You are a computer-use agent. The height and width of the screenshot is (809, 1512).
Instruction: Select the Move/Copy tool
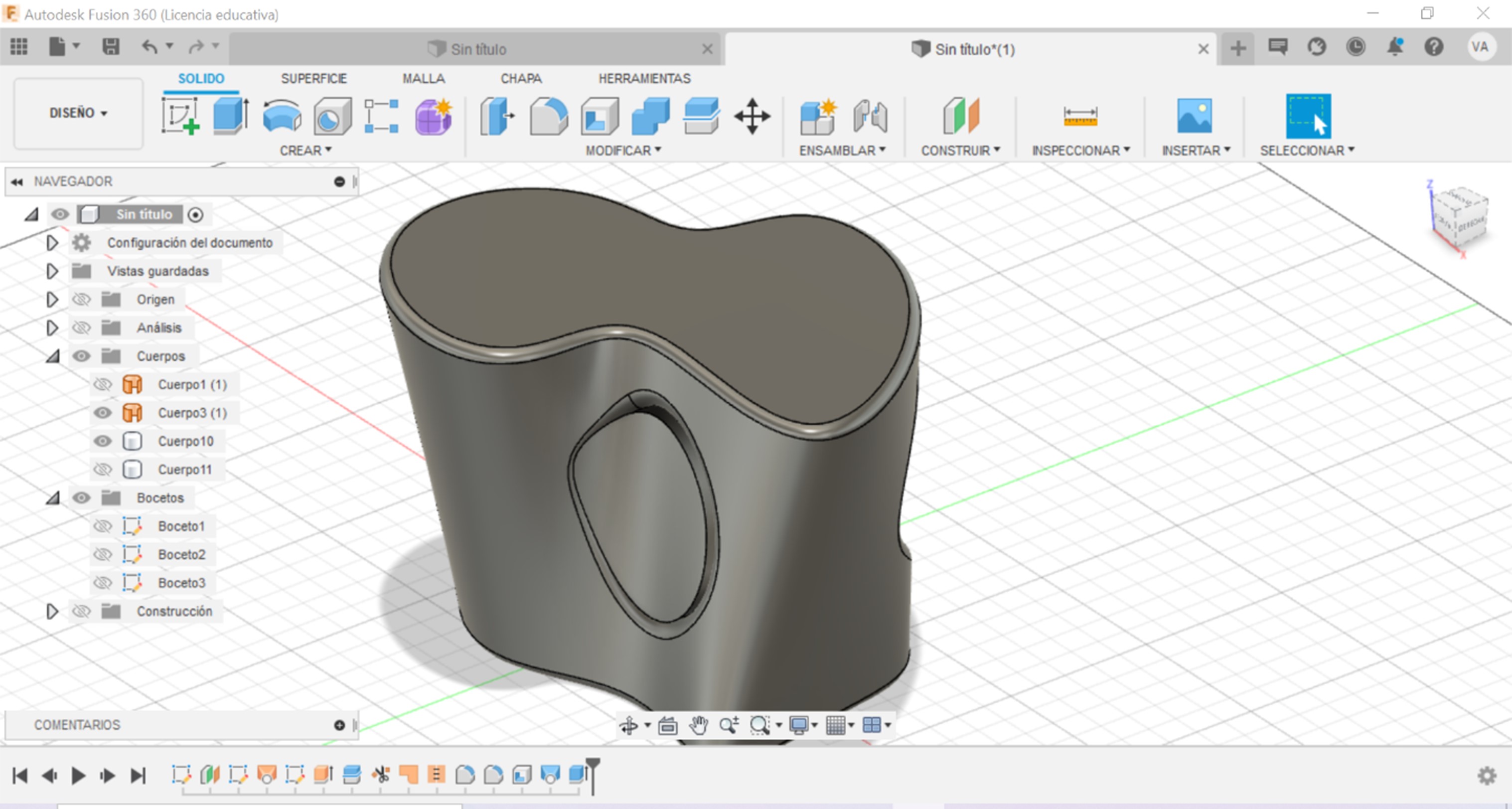pos(752,116)
